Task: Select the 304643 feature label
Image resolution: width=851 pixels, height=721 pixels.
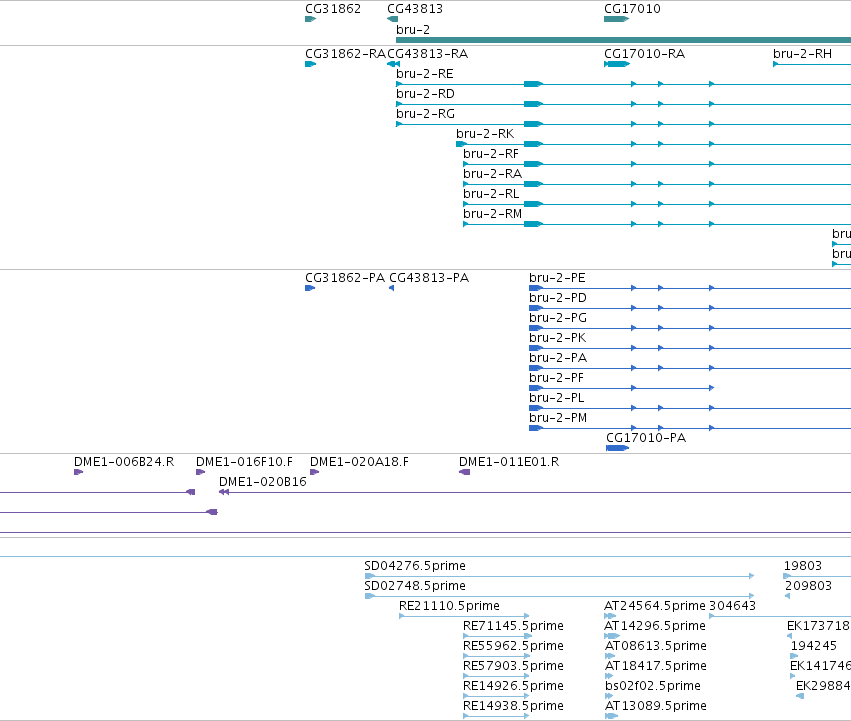Action: pyautogui.click(x=732, y=606)
